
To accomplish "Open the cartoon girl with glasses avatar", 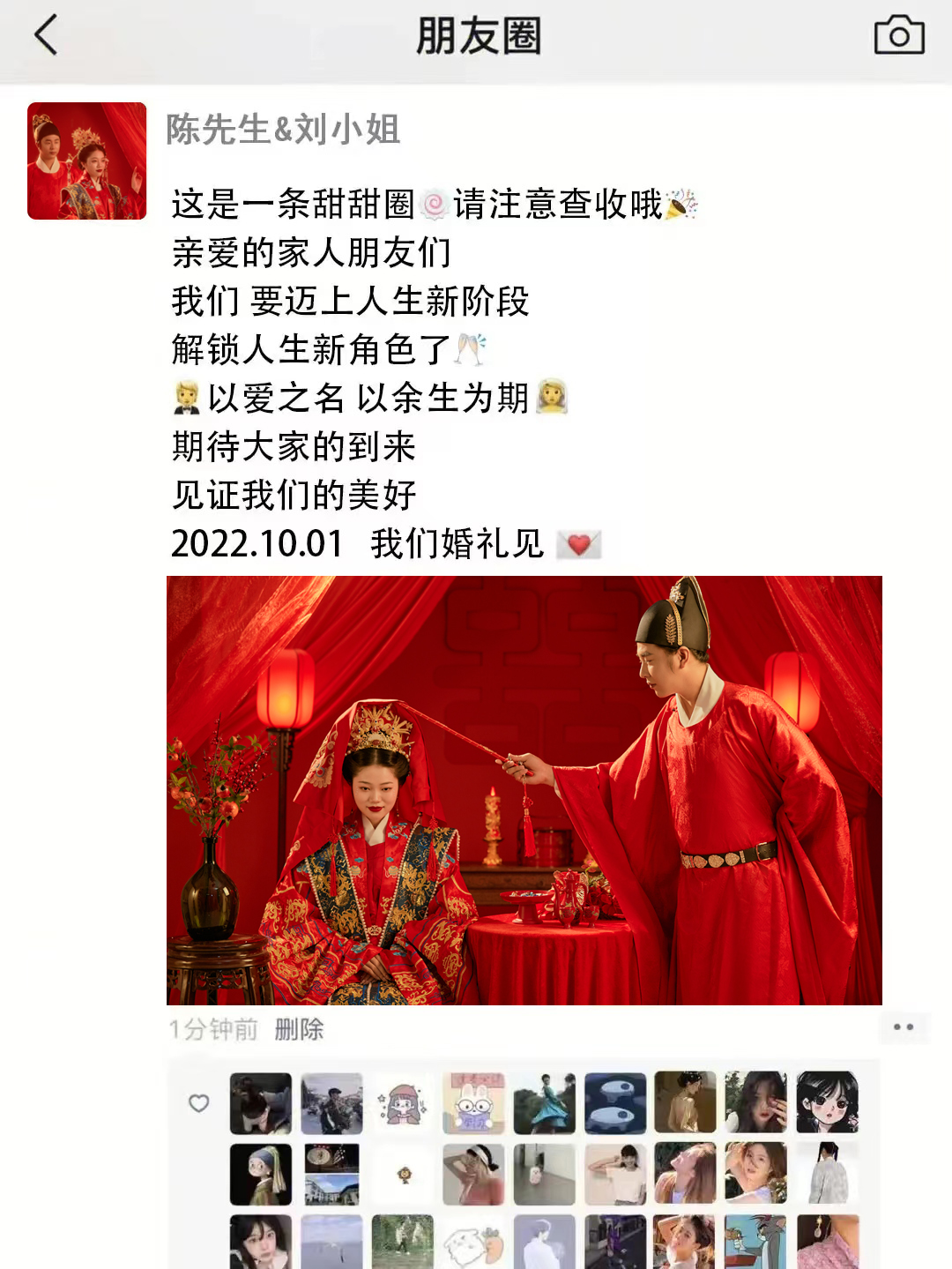I will pyautogui.click(x=403, y=1102).
